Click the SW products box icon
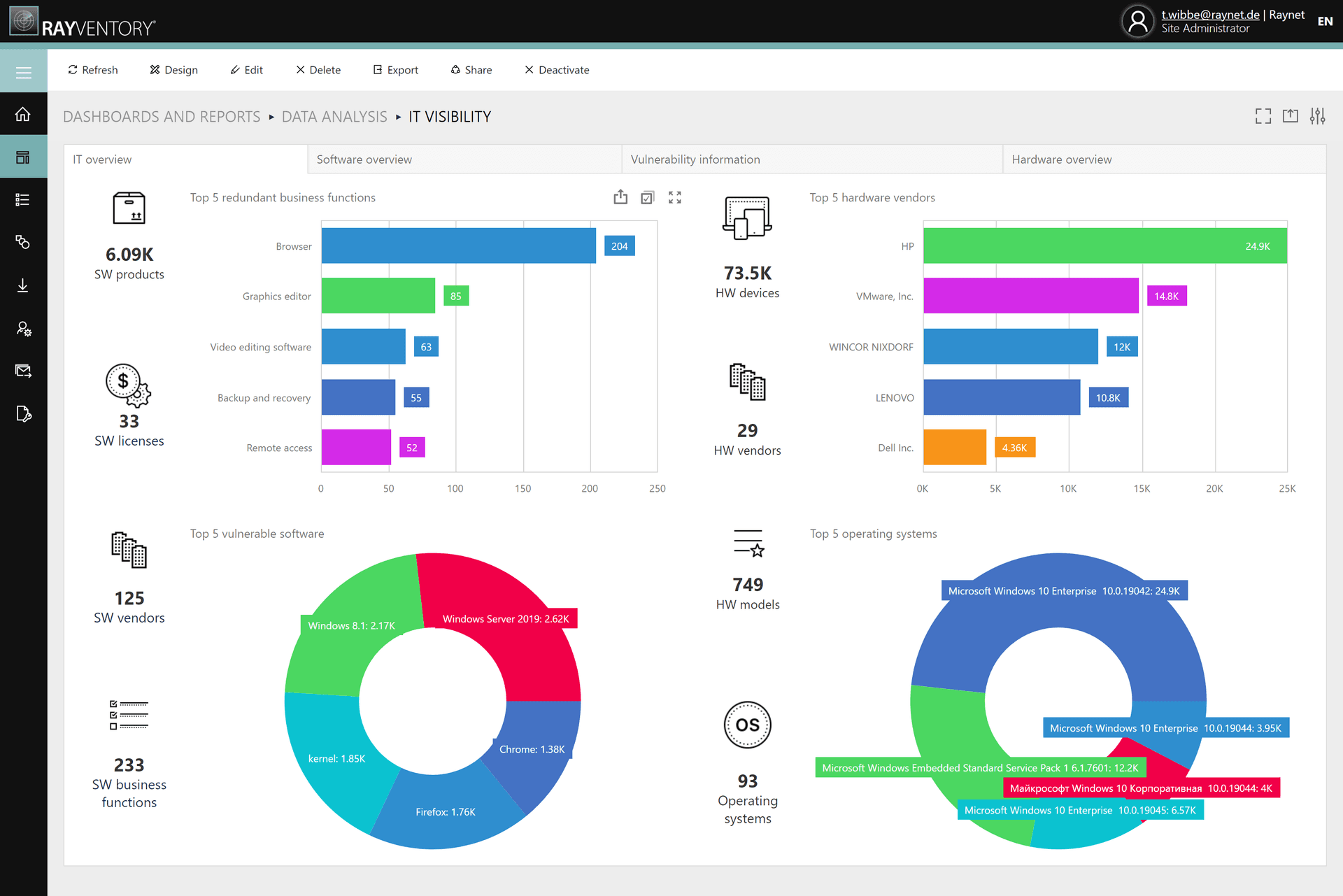 [129, 208]
